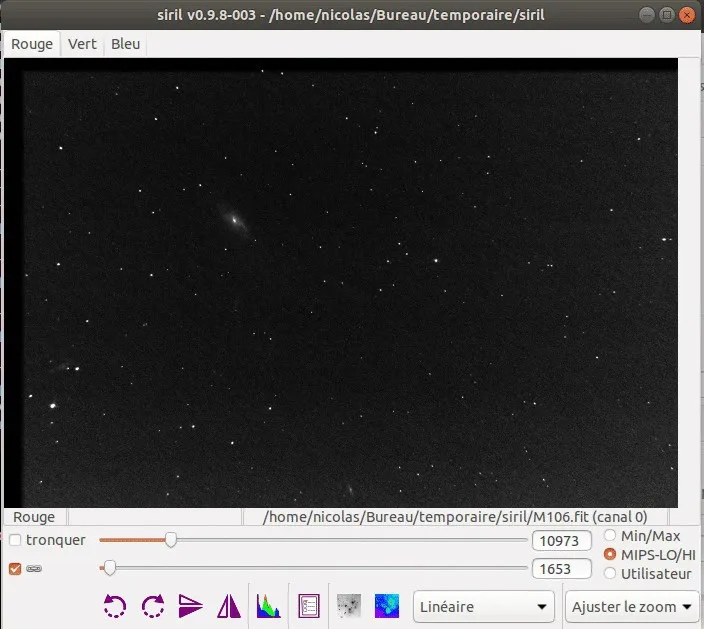Rotate image 90° clockwise icon

[153, 606]
